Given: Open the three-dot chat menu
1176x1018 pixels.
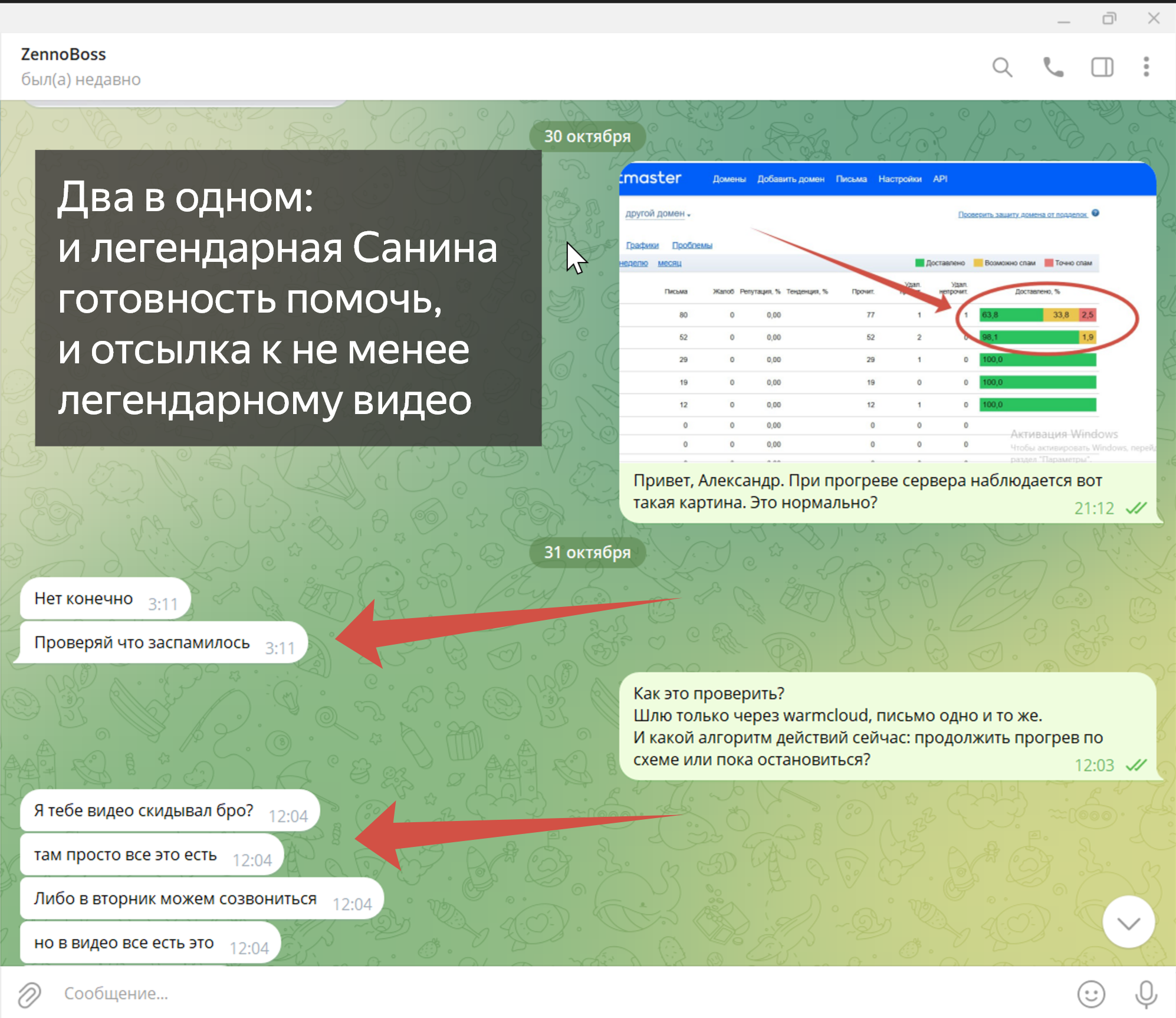Looking at the screenshot, I should point(1146,67).
